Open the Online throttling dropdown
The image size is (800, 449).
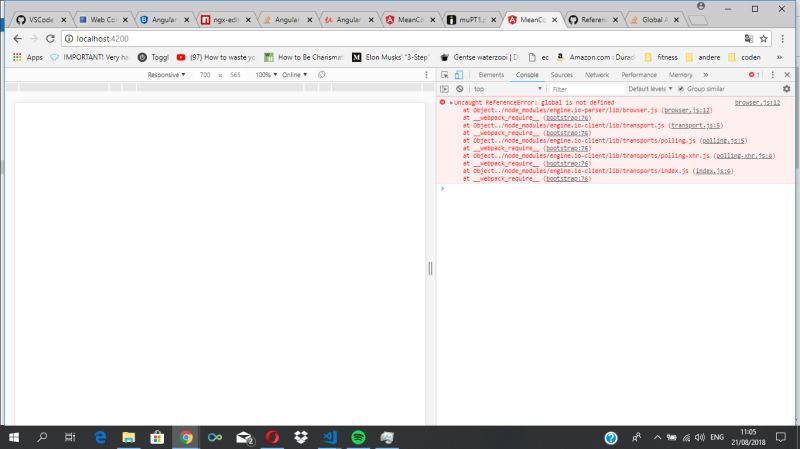295,74
